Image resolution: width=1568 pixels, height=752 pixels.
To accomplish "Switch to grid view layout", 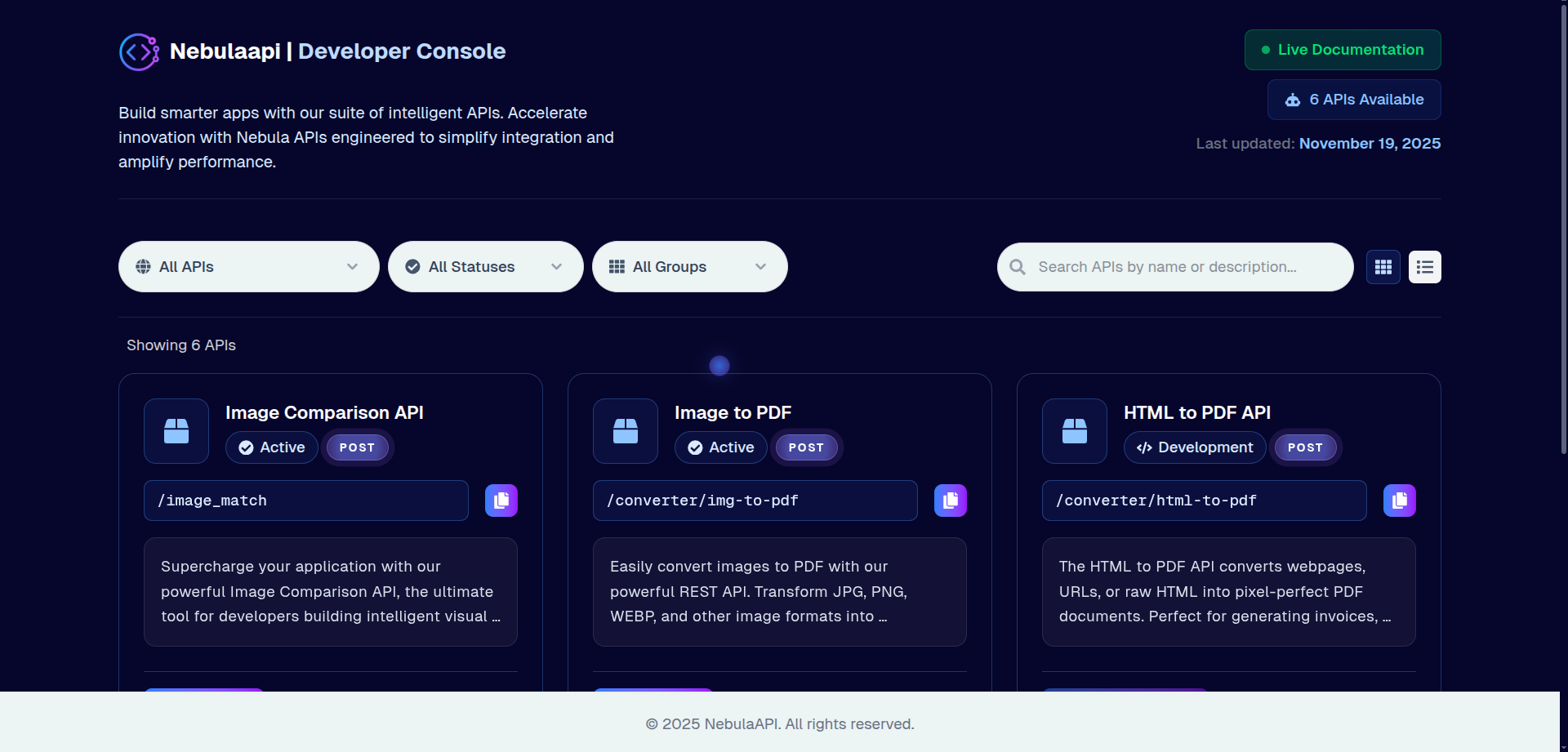I will (1383, 266).
